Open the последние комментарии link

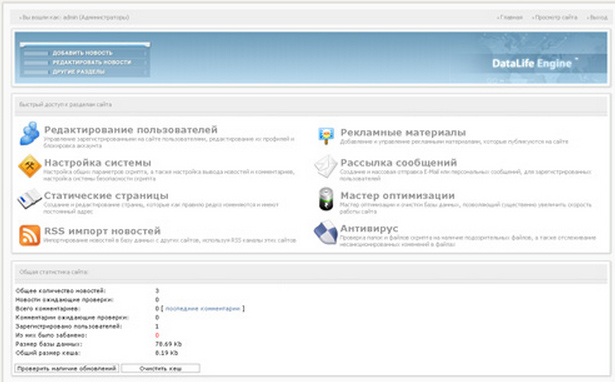tap(202, 309)
